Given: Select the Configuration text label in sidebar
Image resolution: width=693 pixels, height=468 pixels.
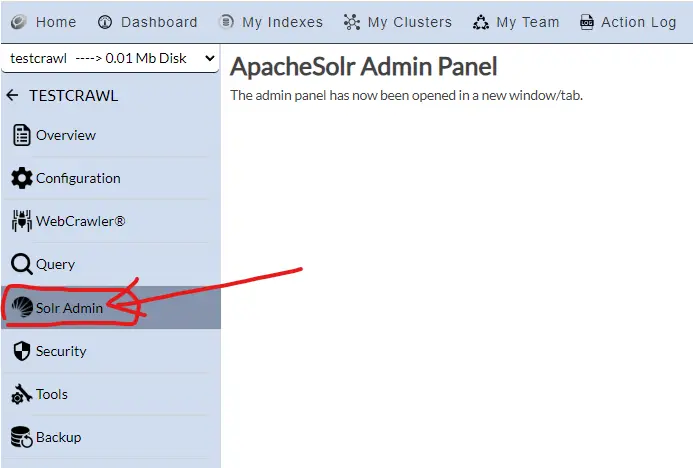Looking at the screenshot, I should click(78, 178).
